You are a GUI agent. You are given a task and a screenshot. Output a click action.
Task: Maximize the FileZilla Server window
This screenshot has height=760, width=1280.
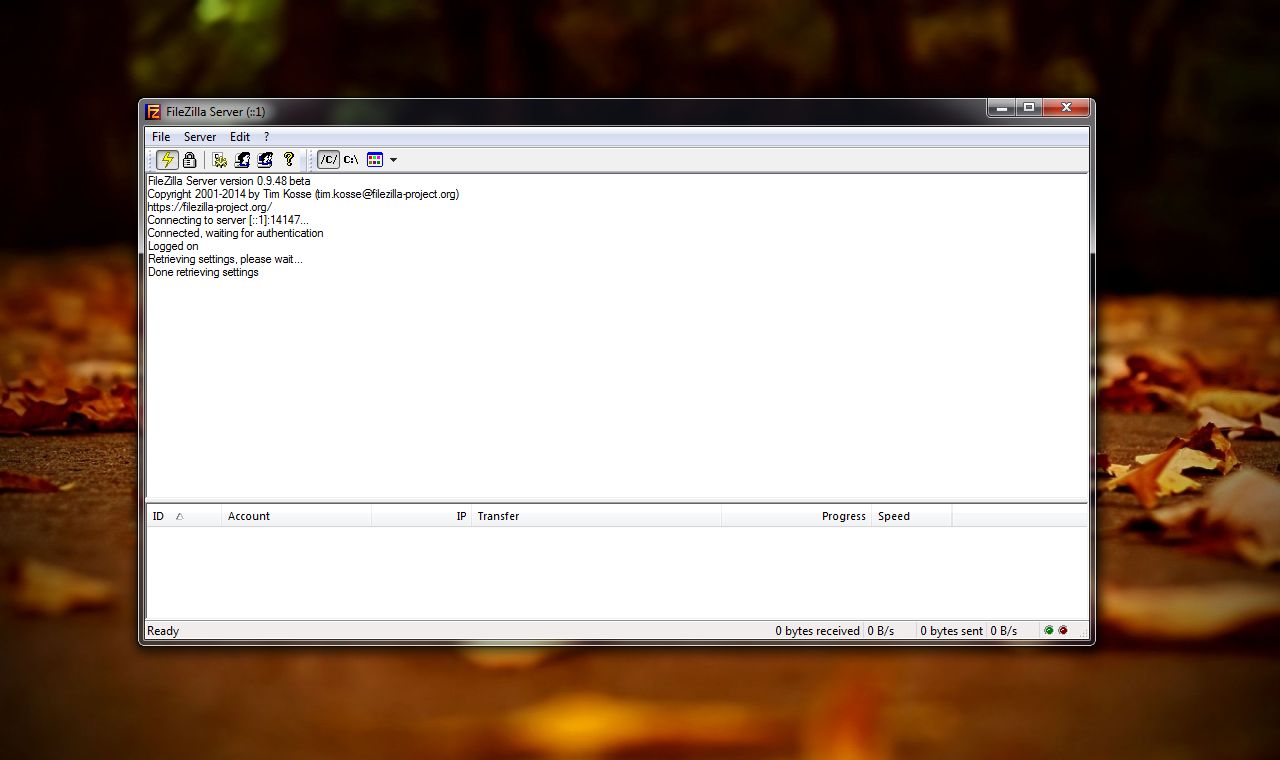tap(1029, 108)
